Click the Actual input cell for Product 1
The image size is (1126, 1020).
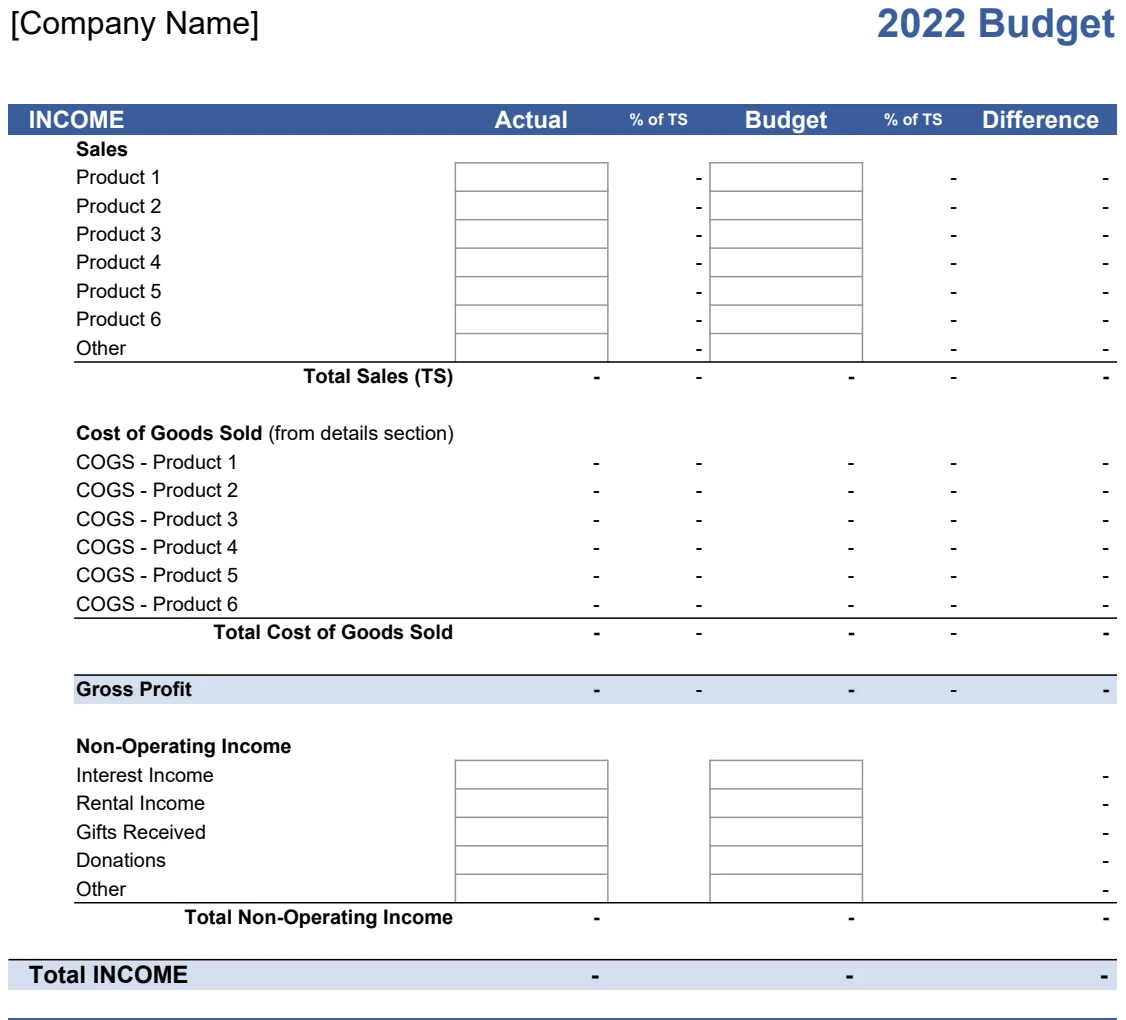point(531,177)
